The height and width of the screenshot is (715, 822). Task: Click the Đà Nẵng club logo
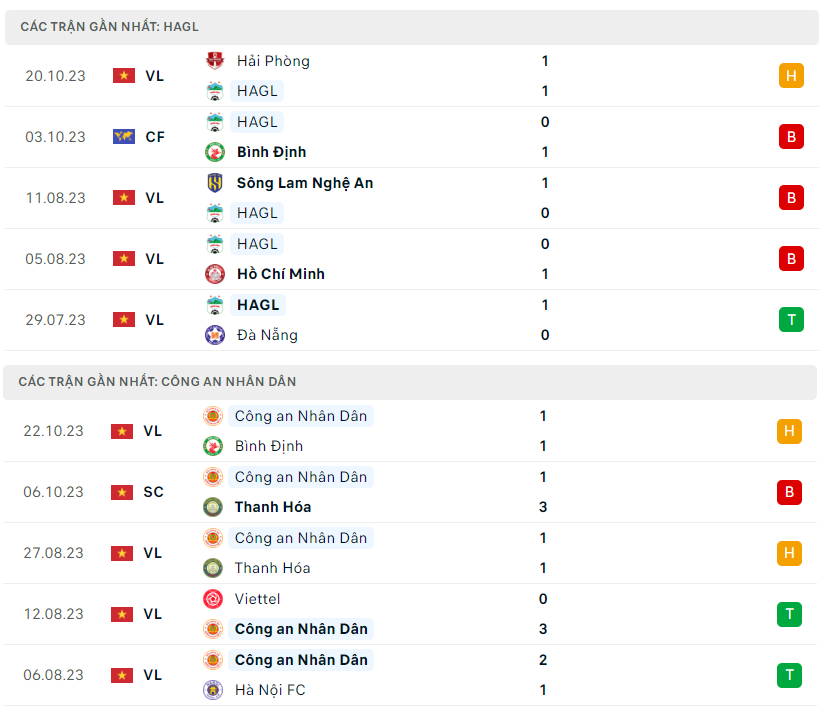215,335
